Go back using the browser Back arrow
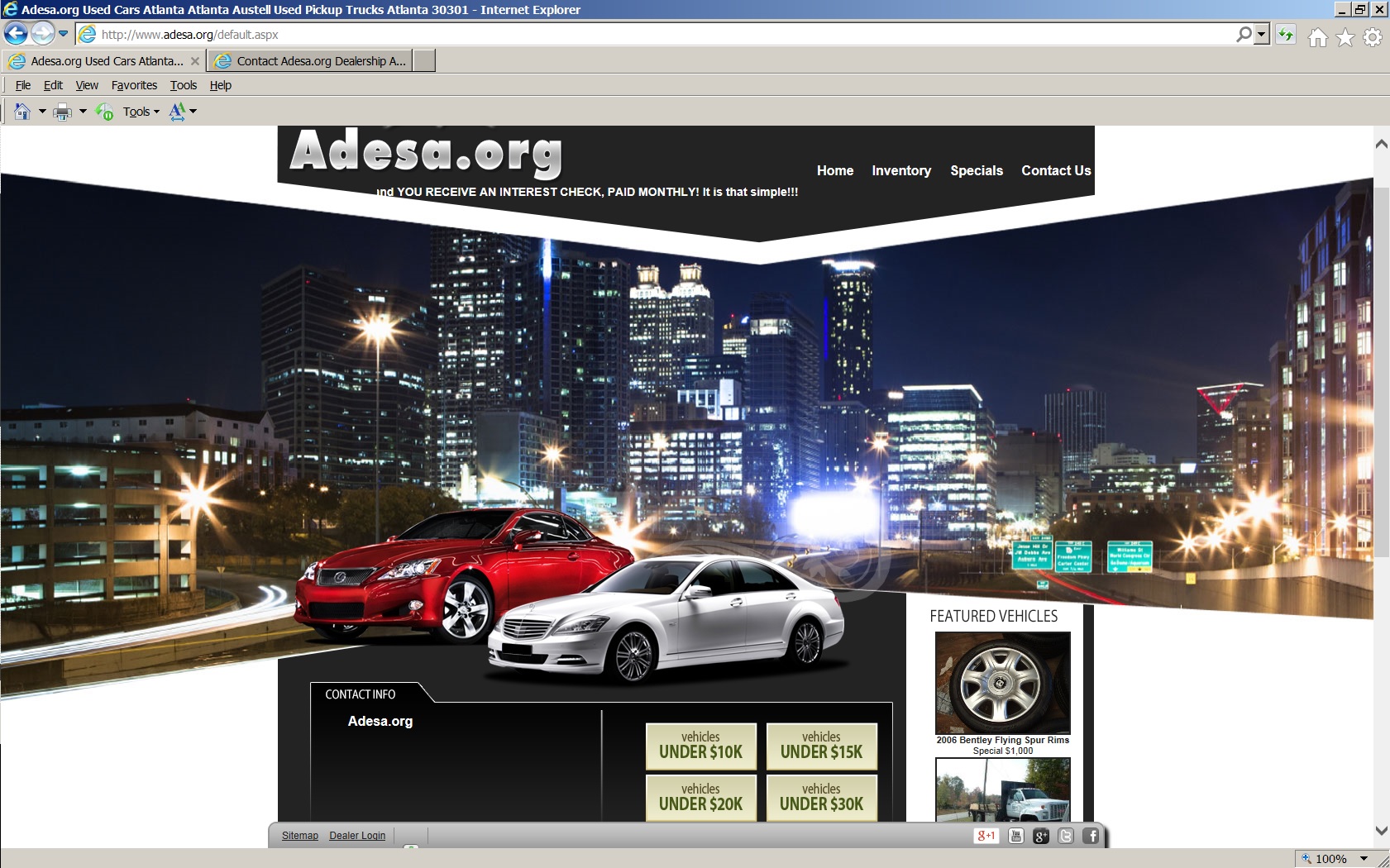The height and width of the screenshot is (868, 1390). (16, 34)
